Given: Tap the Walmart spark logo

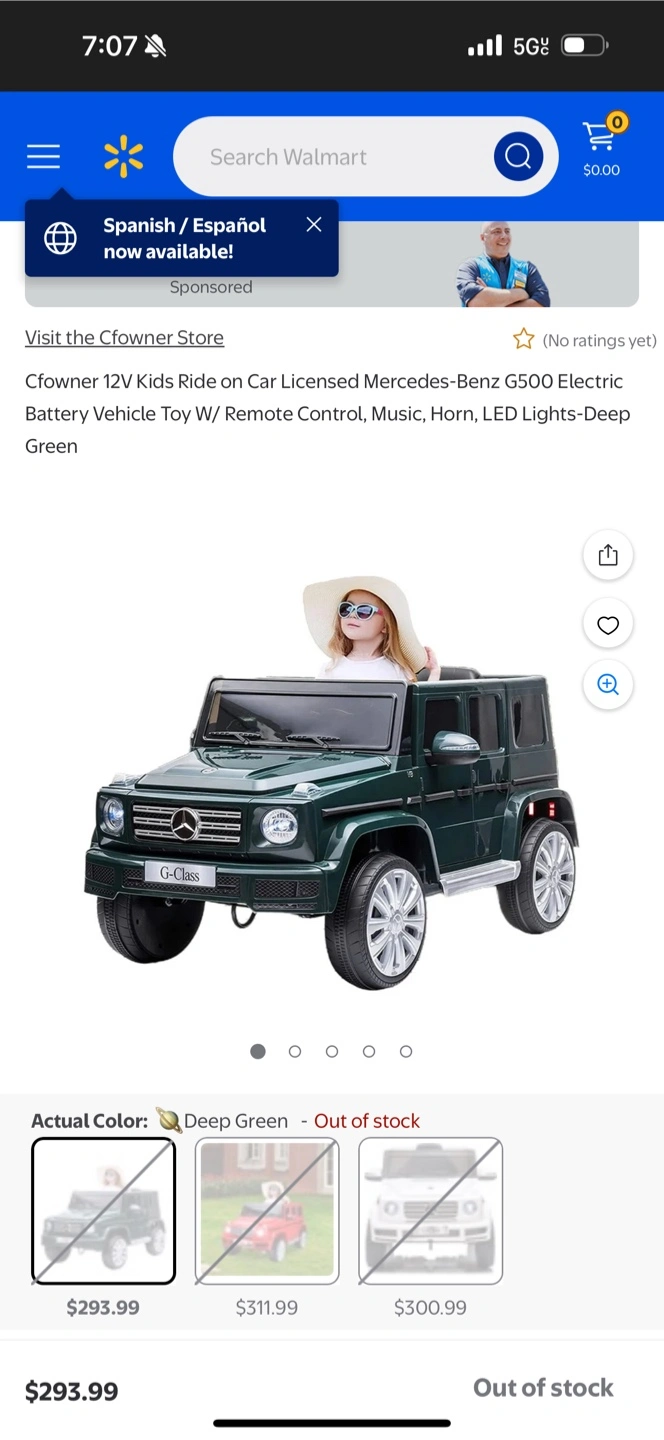Looking at the screenshot, I should [x=123, y=157].
